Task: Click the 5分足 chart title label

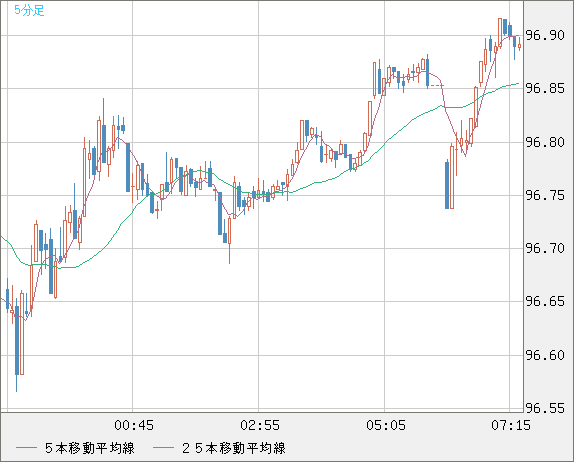Action: point(29,10)
